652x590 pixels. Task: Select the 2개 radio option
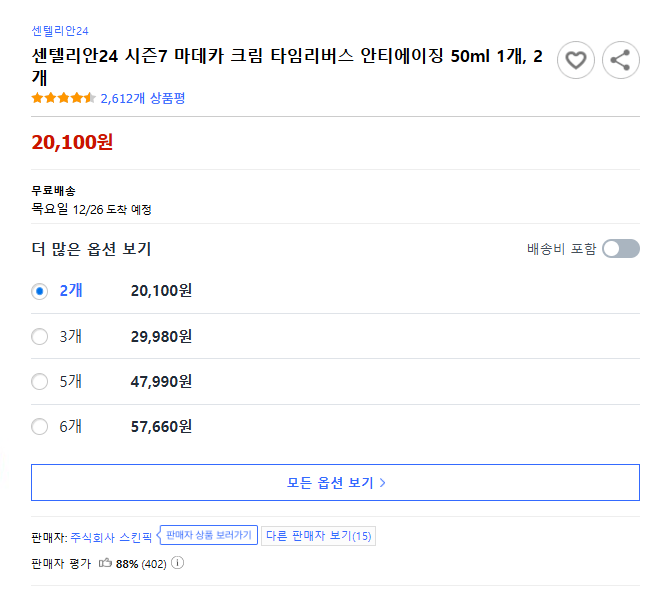[x=40, y=291]
